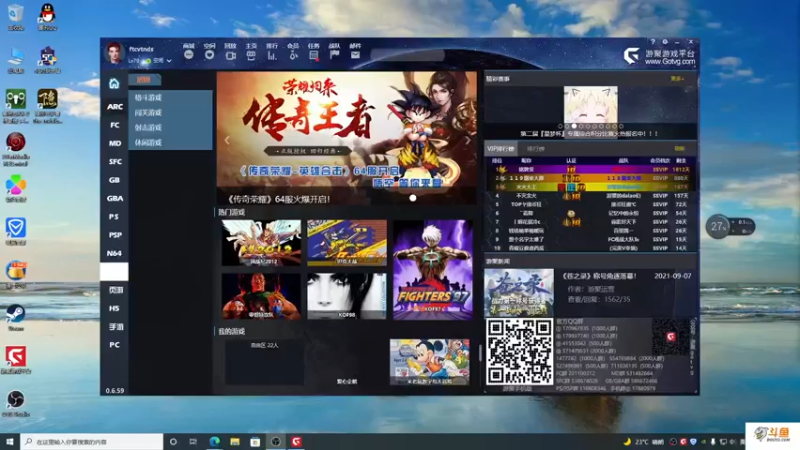Open the KOF98 game thumbnail
Image resolution: width=800 pixels, height=450 pixels.
pos(347,296)
